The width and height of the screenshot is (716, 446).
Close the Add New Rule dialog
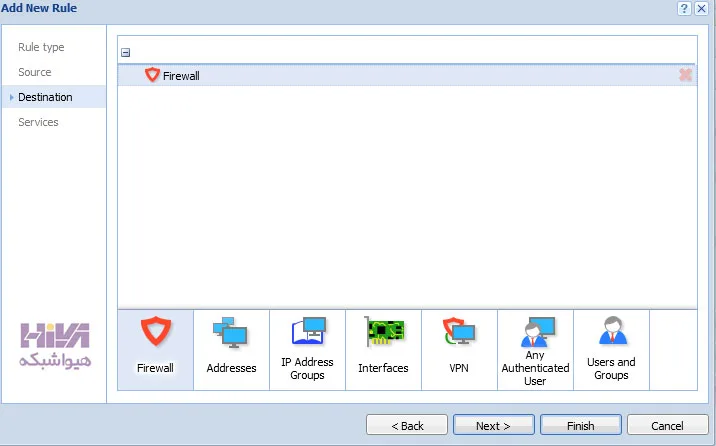(x=701, y=8)
